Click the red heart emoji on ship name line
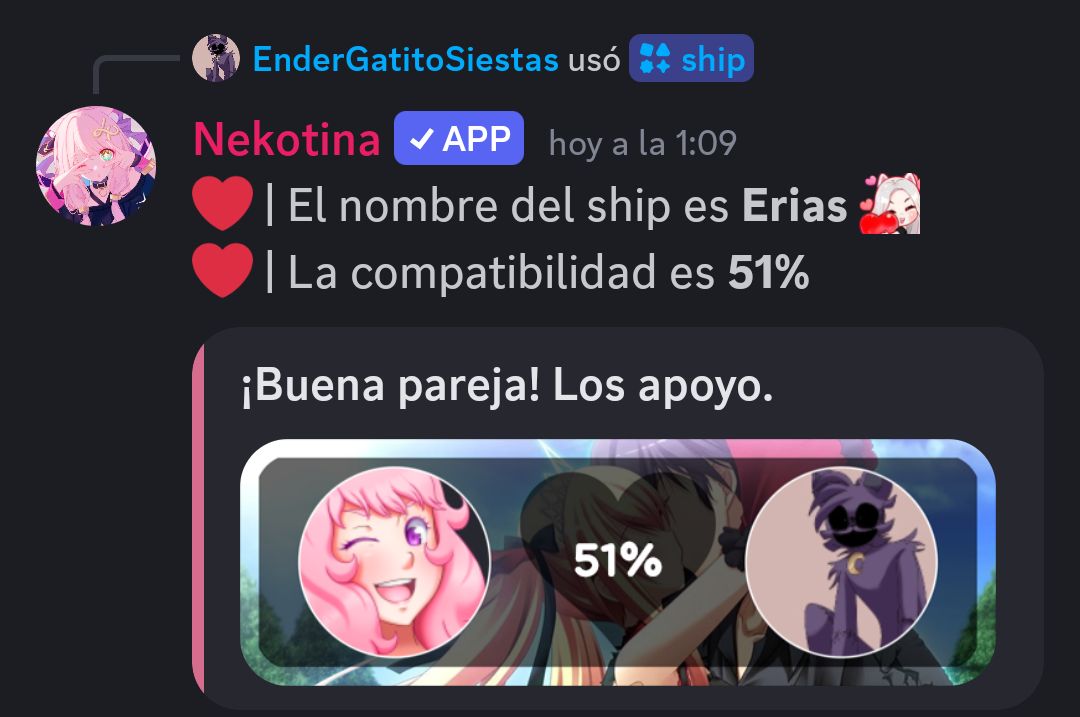 pyautogui.click(x=222, y=204)
